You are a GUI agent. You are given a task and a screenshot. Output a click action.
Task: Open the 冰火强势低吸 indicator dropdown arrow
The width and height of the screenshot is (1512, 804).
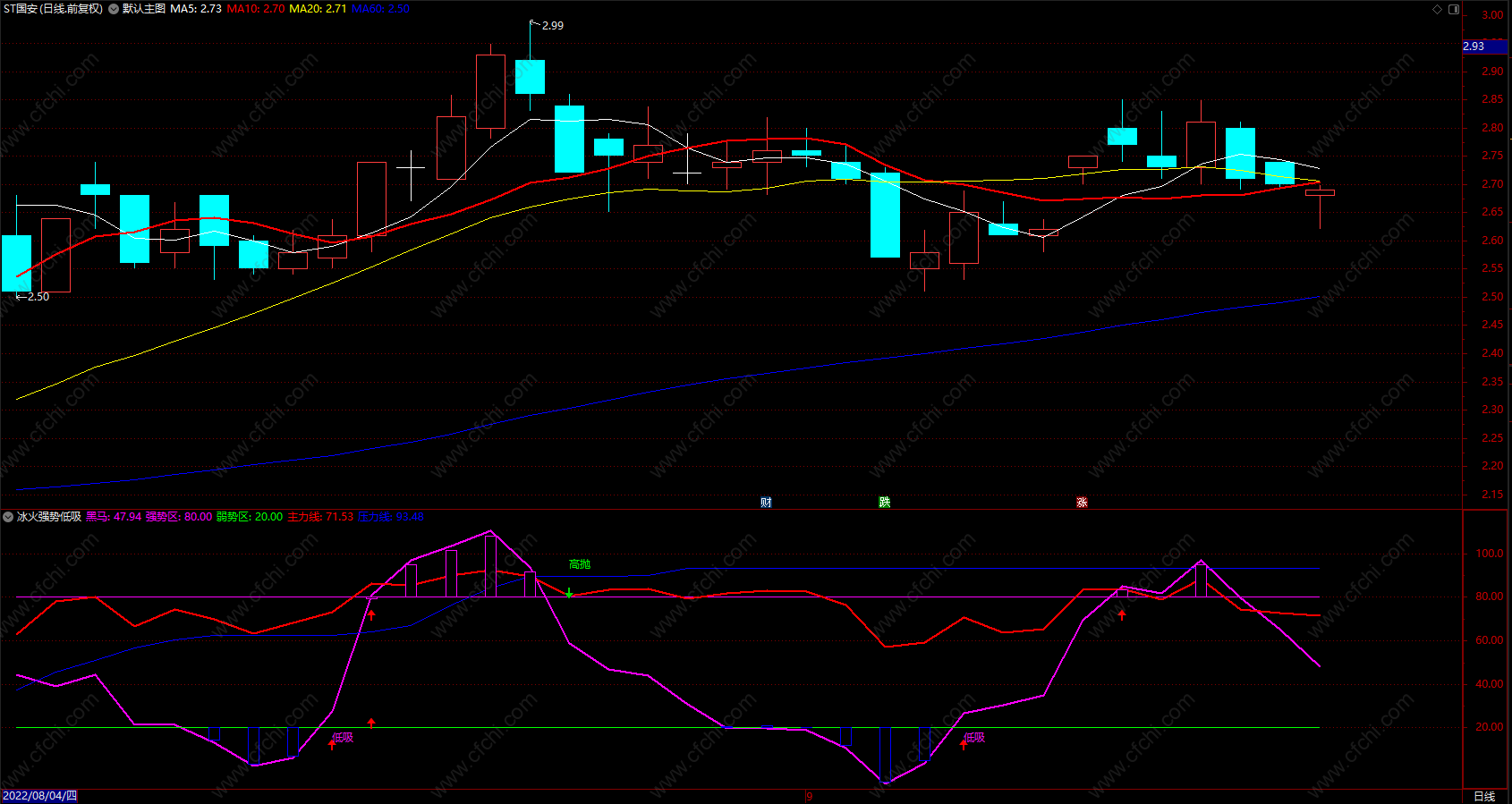click(8, 517)
